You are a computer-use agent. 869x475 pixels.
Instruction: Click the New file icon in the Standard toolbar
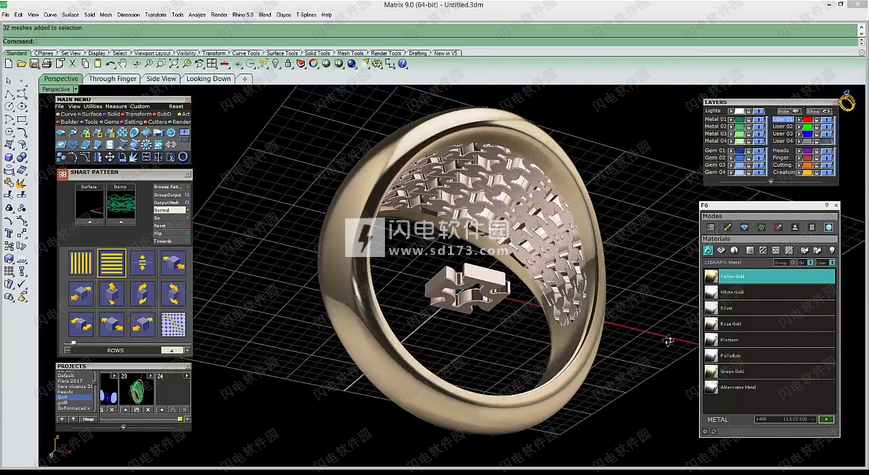pyautogui.click(x=8, y=64)
